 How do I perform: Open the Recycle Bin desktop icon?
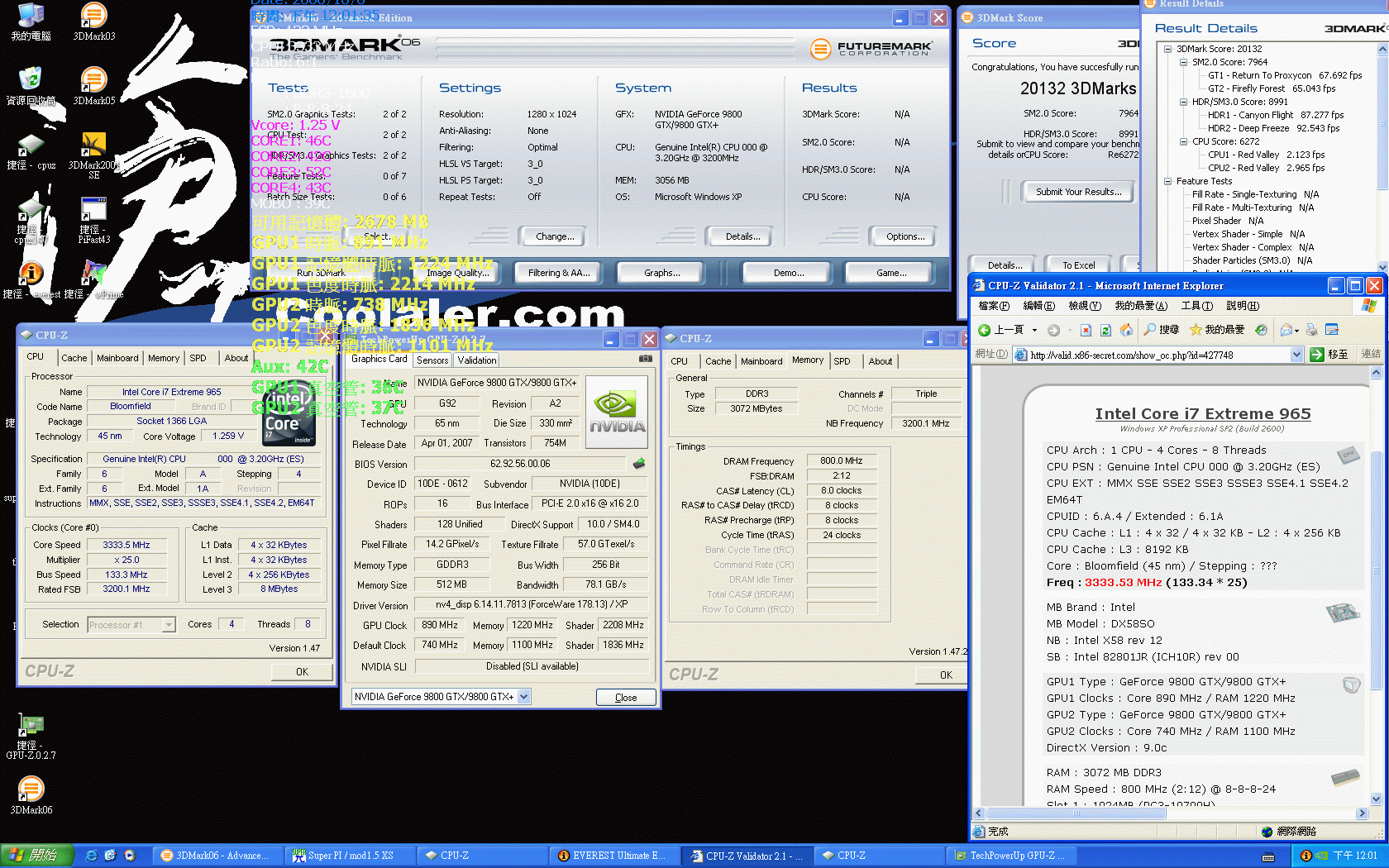click(31, 86)
